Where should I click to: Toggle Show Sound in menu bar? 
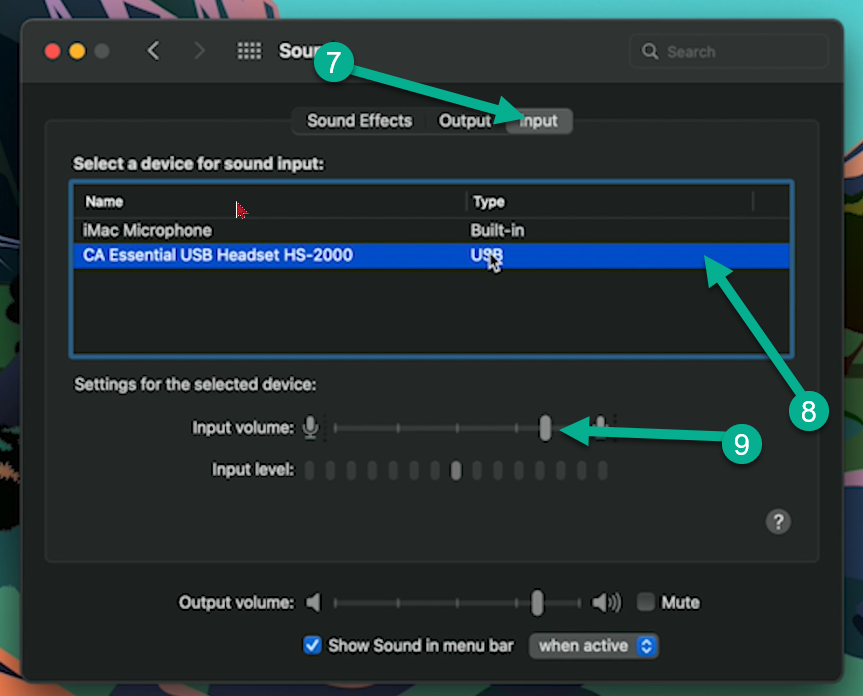(313, 645)
